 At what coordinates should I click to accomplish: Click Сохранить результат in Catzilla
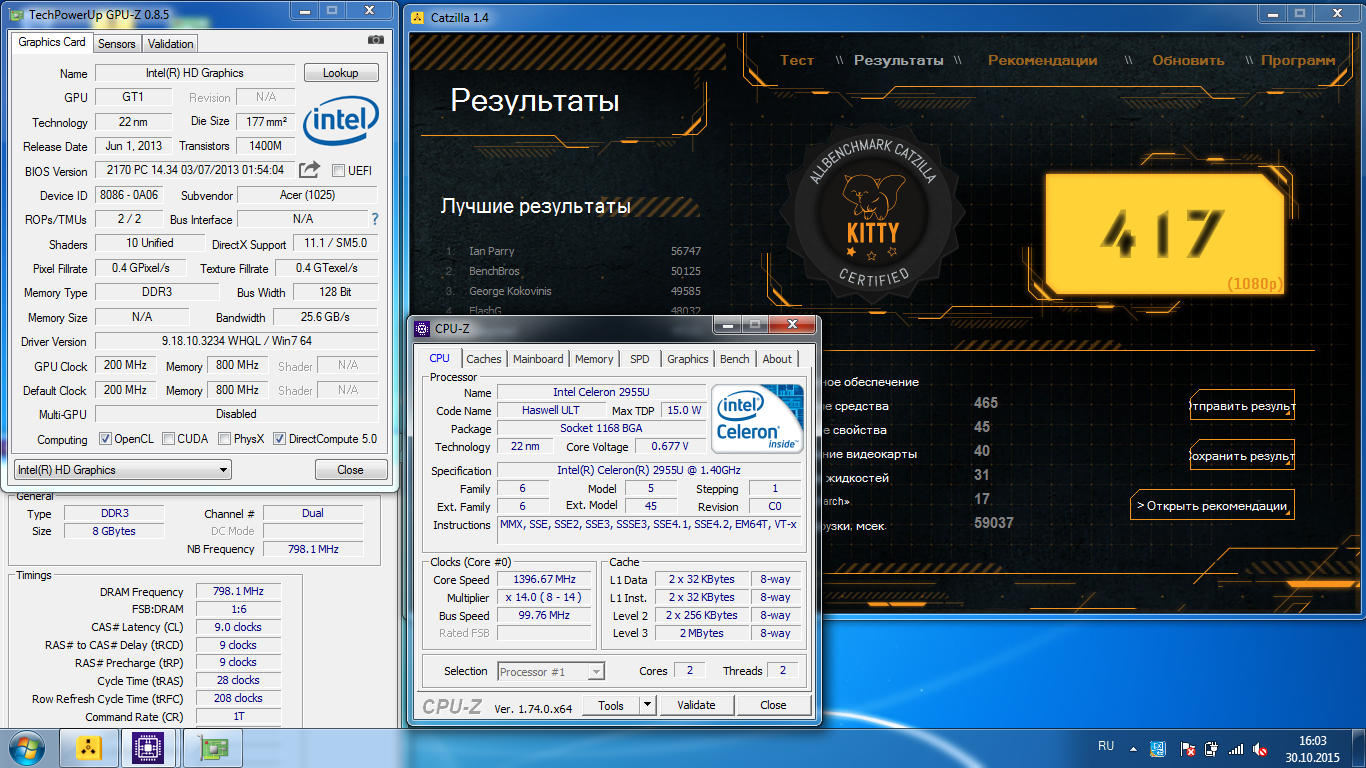[1242, 456]
